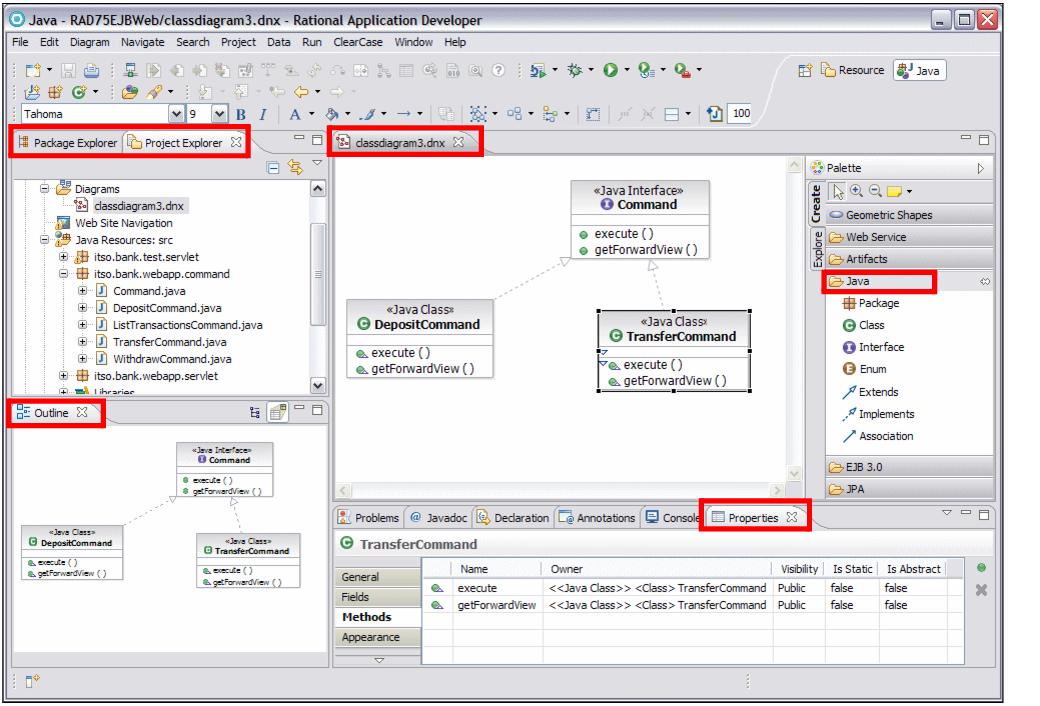Select the Implements connector tool
Screen dimensions: 1040x706
click(878, 414)
